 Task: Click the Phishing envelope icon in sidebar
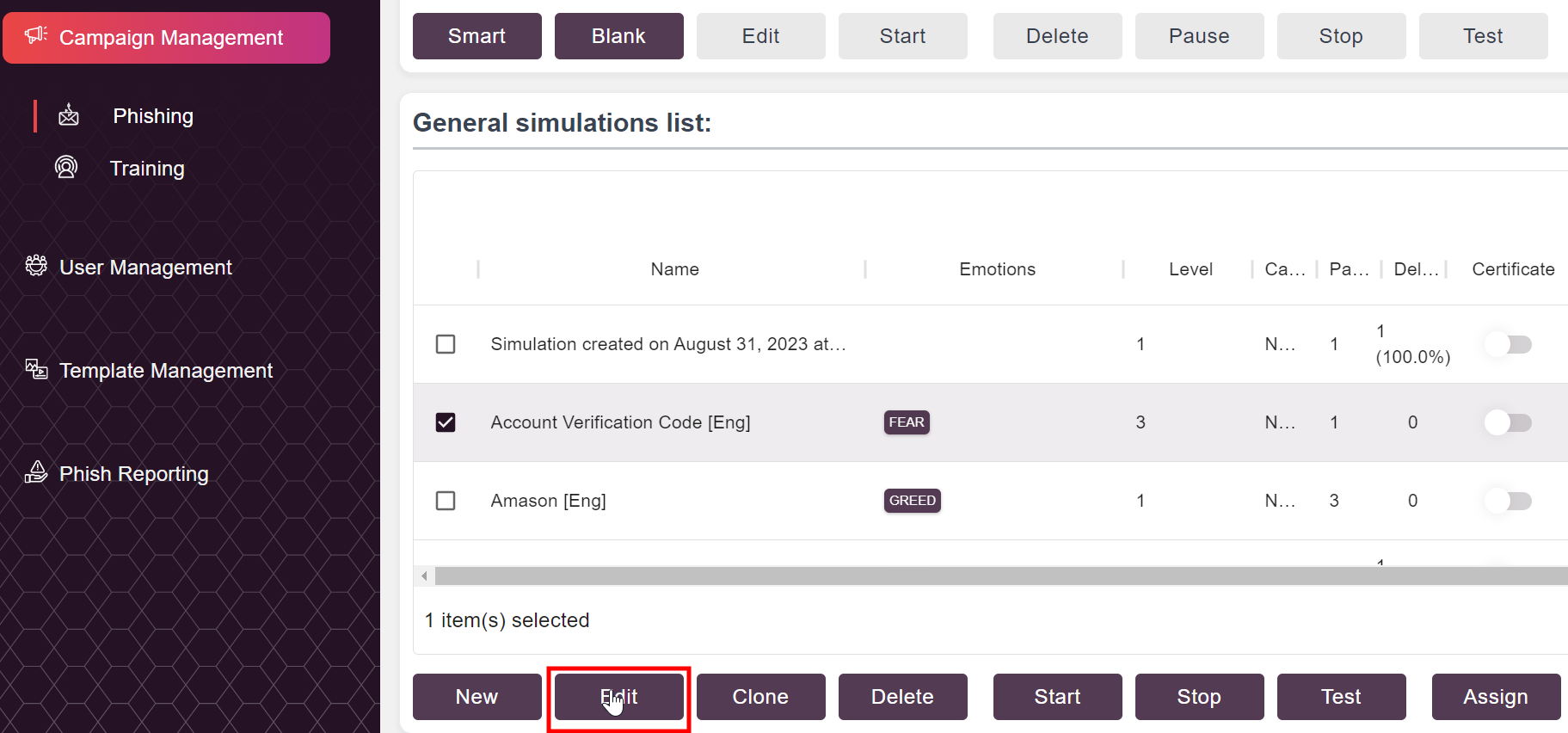[69, 115]
